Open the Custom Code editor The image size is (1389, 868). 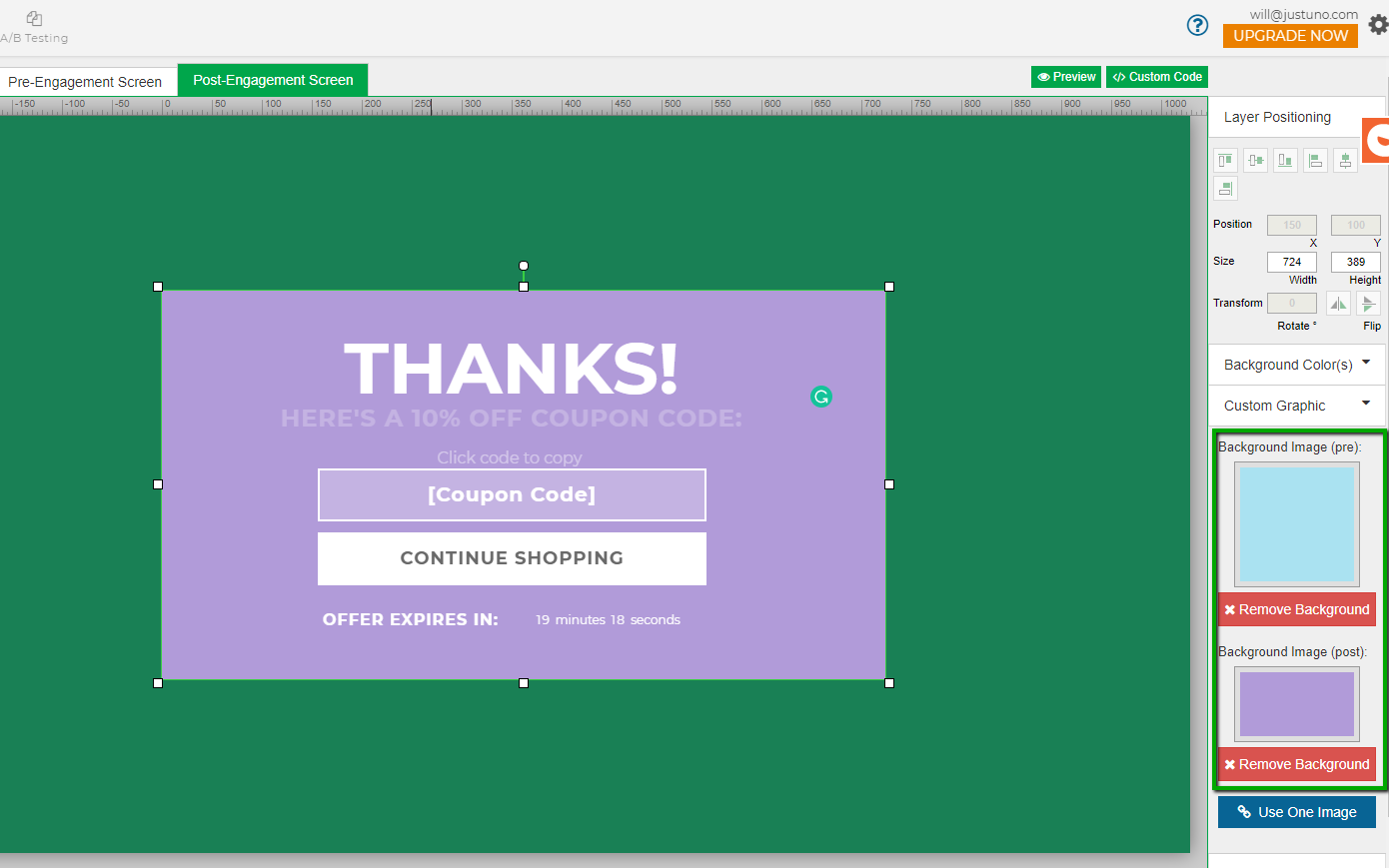1156,77
